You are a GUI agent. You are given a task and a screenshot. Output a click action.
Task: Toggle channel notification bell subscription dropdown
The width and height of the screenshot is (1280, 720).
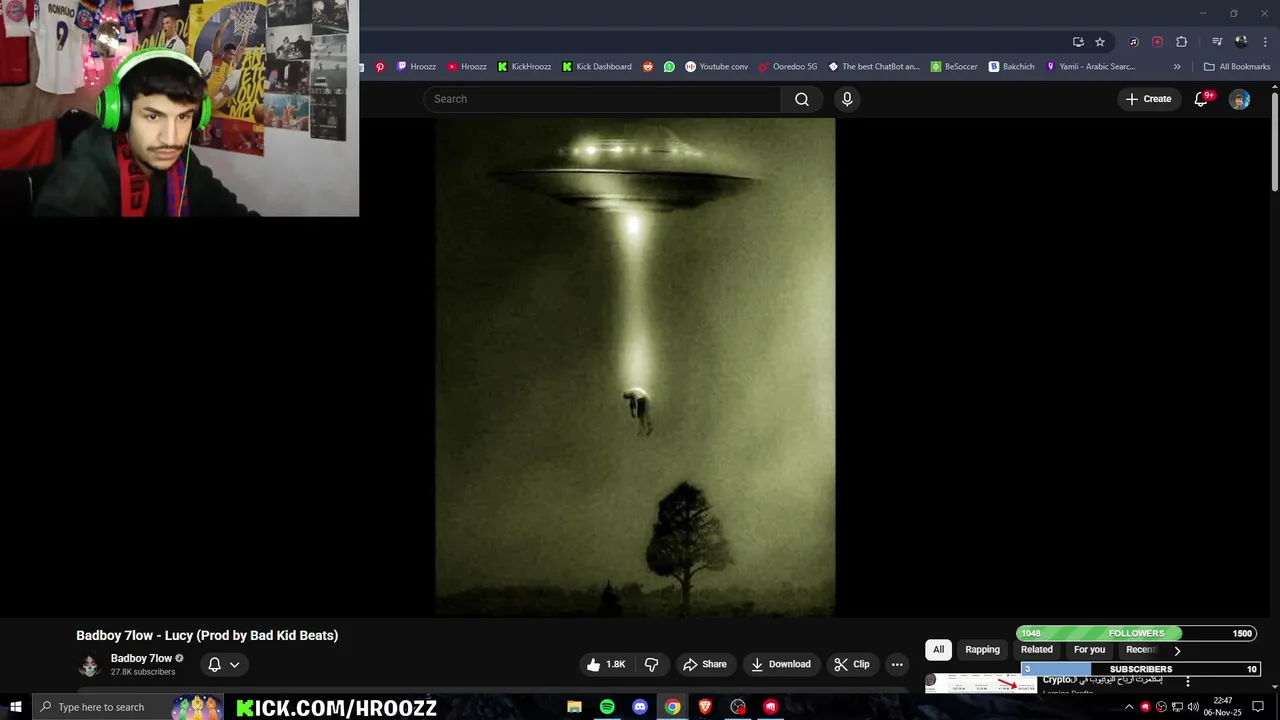click(x=224, y=664)
